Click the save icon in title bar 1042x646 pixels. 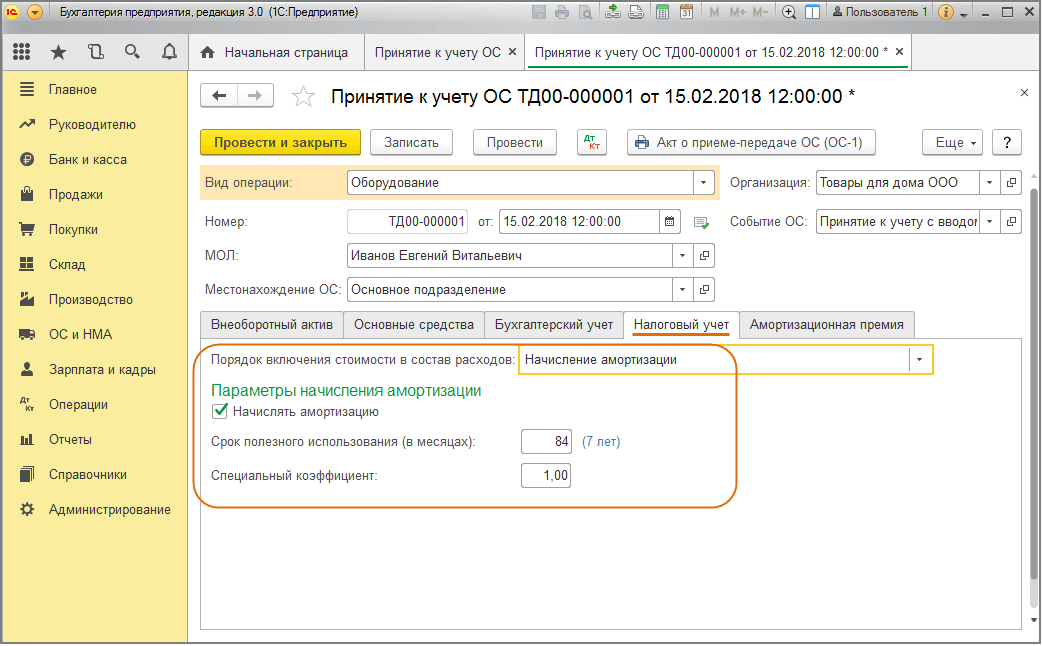click(x=539, y=12)
